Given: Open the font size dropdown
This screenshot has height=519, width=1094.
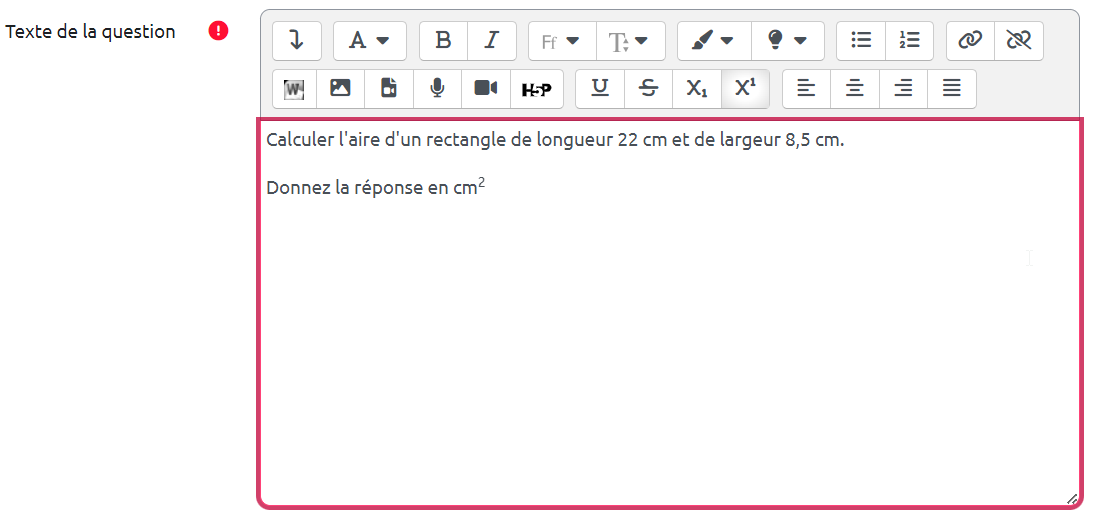Looking at the screenshot, I should [x=629, y=41].
